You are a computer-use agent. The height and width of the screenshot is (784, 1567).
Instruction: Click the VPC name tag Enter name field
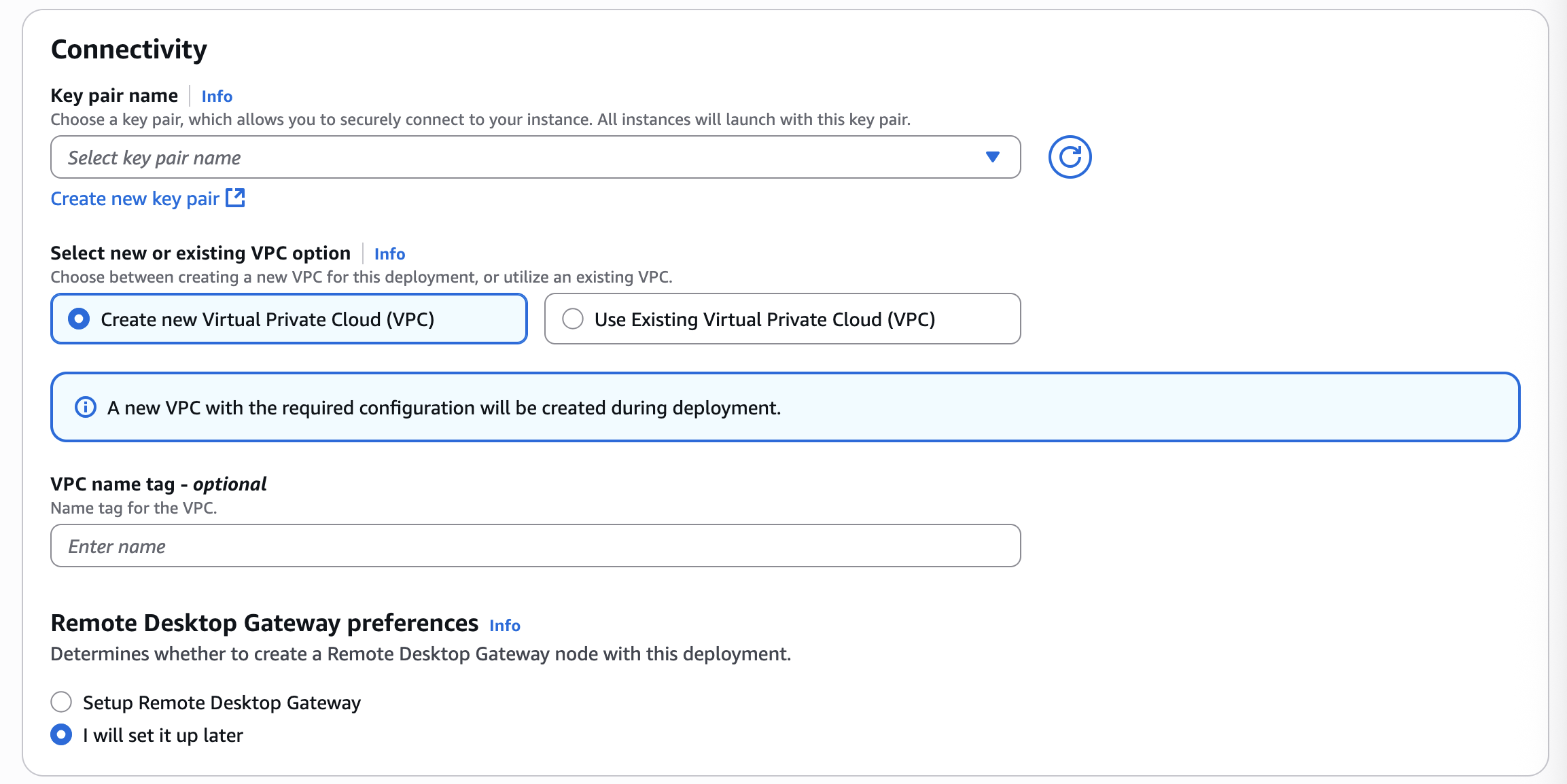coord(535,546)
